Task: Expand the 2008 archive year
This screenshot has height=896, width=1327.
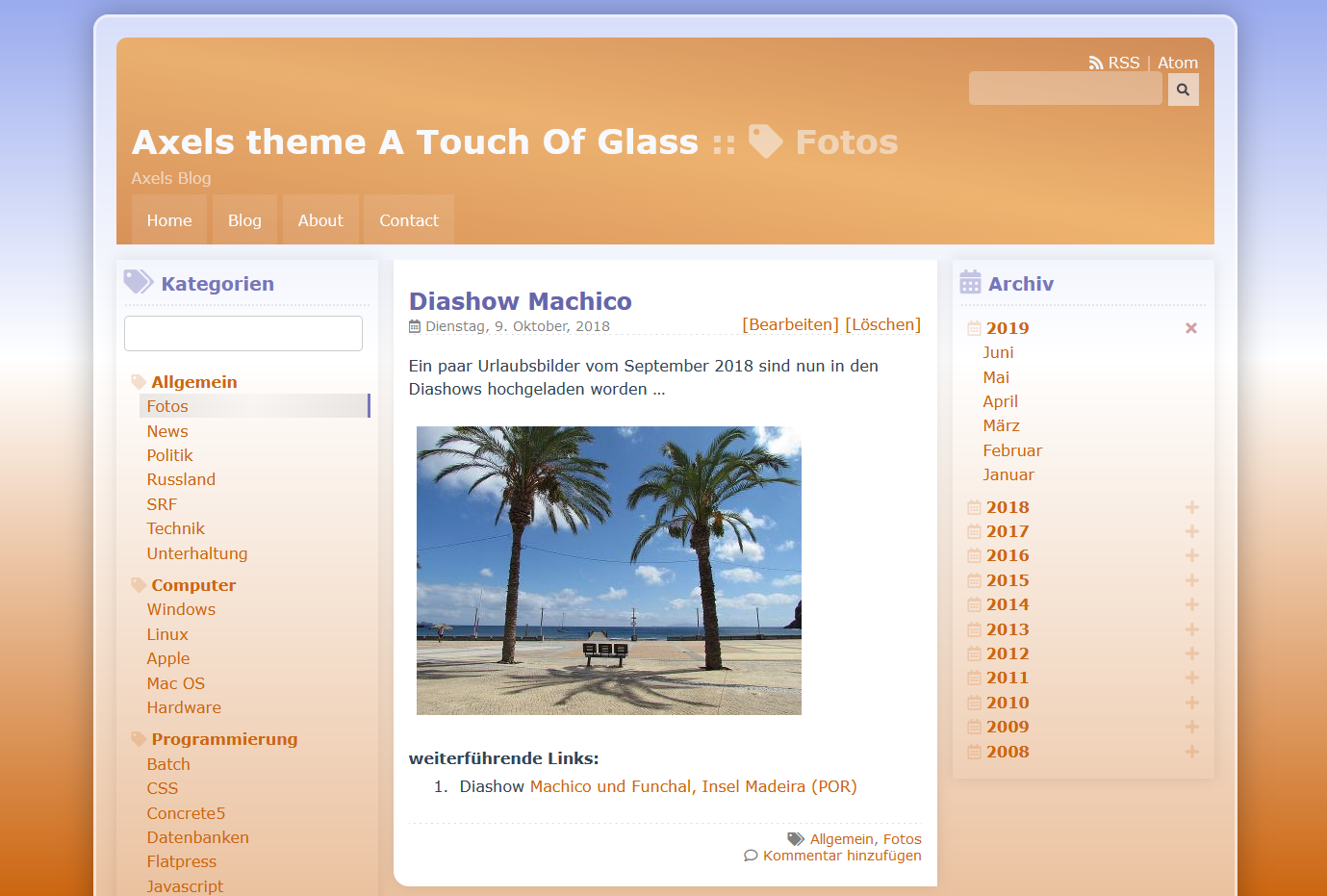Action: [x=1191, y=752]
